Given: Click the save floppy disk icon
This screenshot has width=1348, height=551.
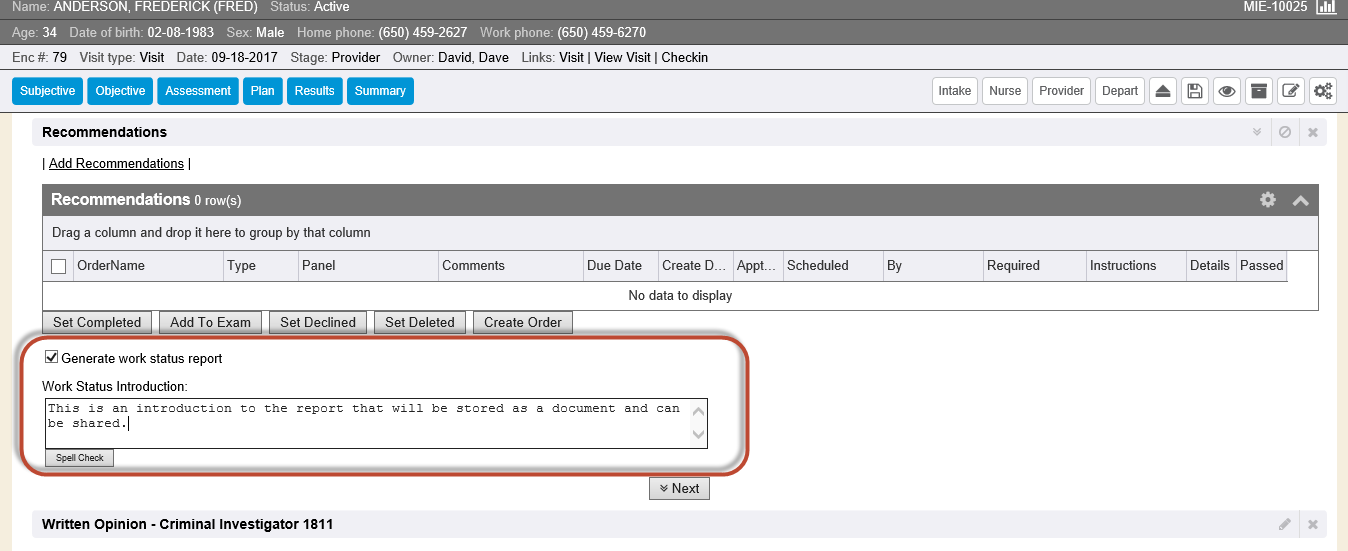Looking at the screenshot, I should tap(1194, 91).
